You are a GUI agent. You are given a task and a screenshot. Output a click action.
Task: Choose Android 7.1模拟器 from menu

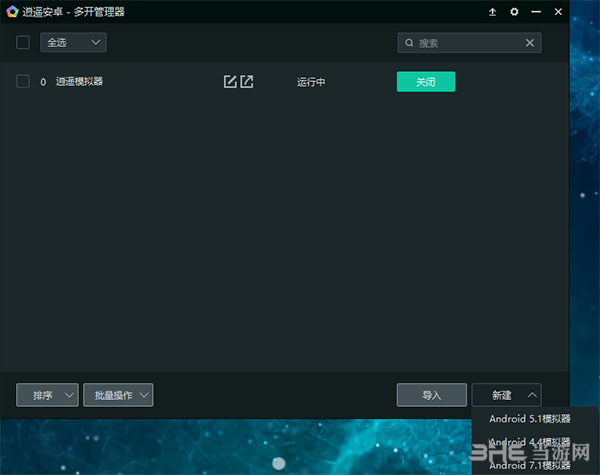click(x=530, y=465)
